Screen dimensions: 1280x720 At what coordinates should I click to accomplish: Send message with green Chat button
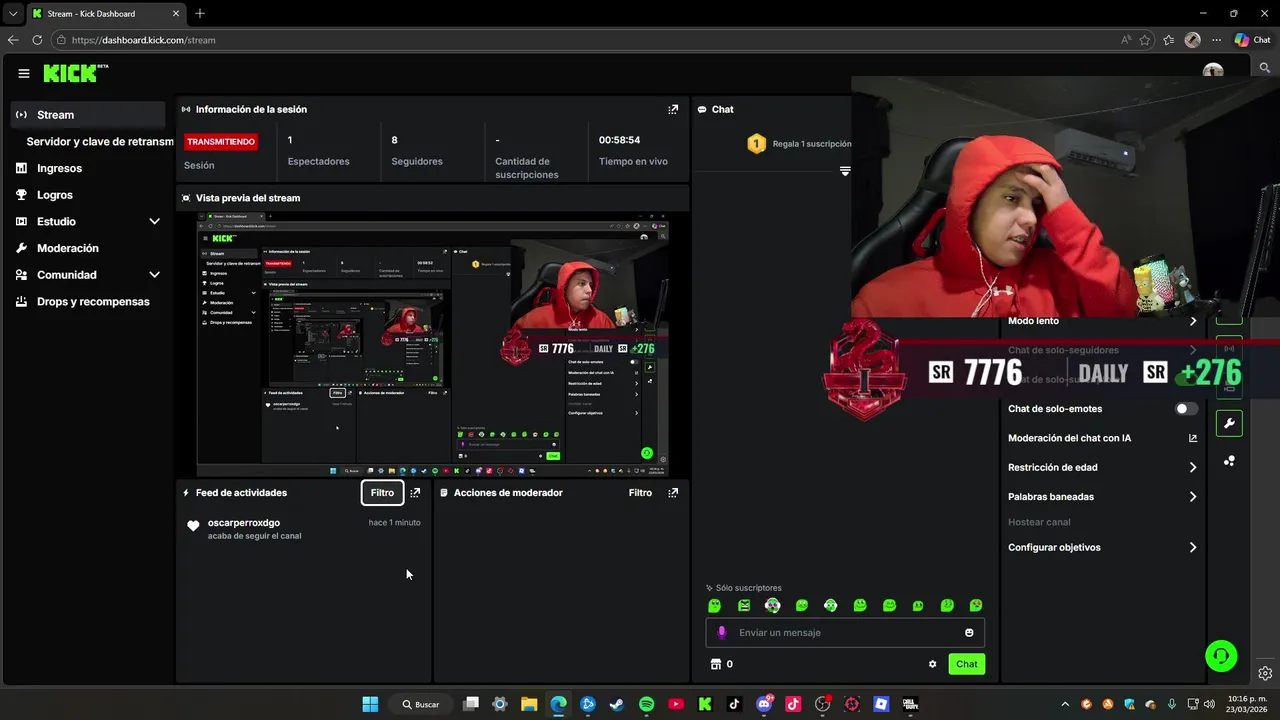966,664
